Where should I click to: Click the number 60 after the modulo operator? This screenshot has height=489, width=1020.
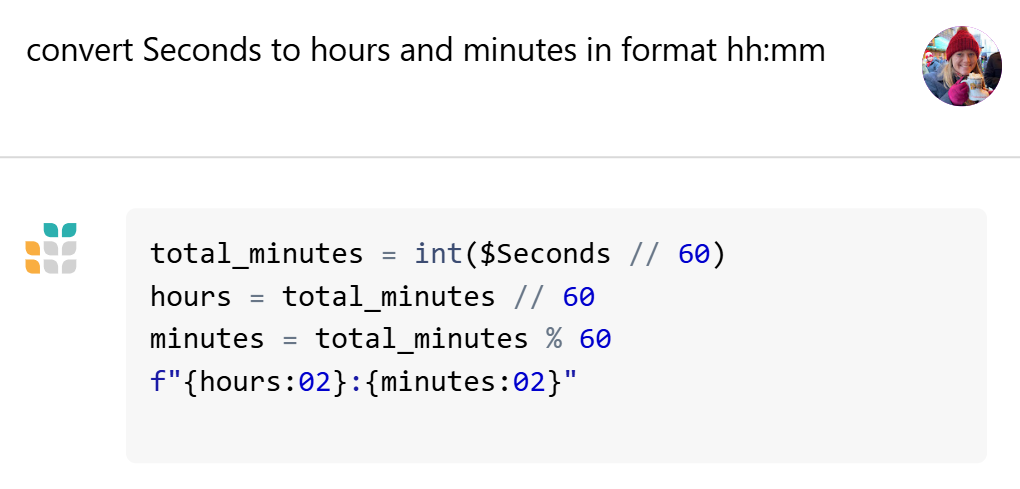click(x=595, y=339)
